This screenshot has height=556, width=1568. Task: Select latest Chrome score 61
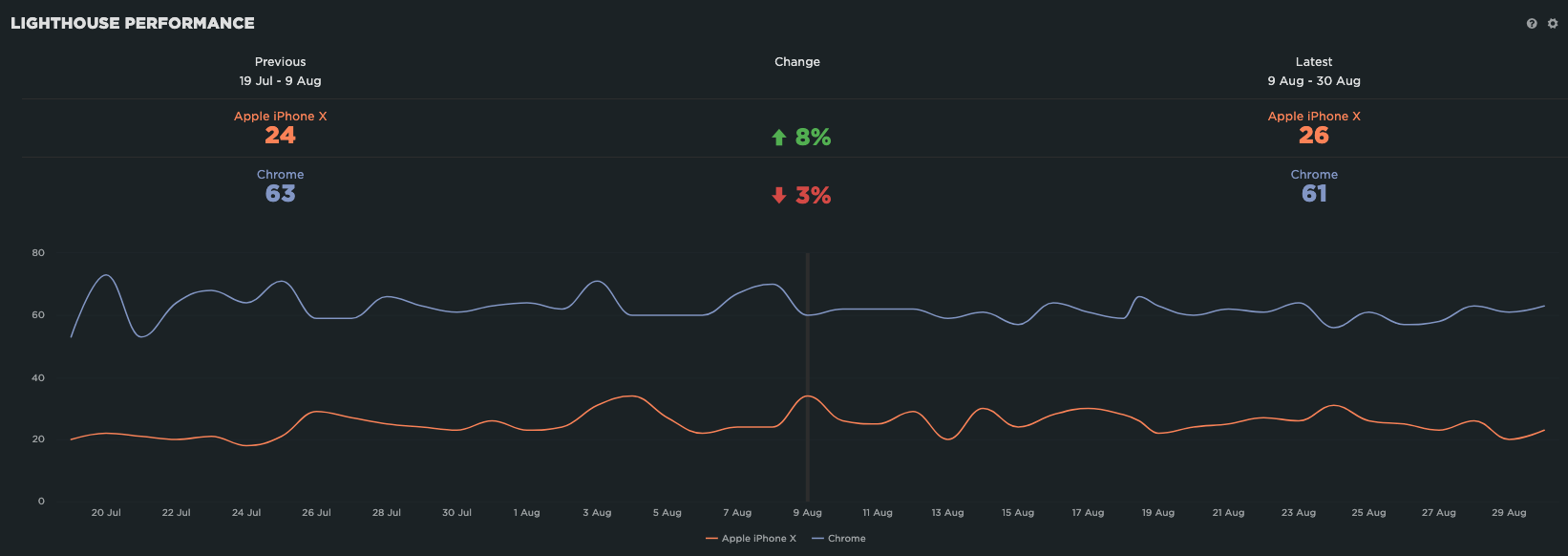1313,194
